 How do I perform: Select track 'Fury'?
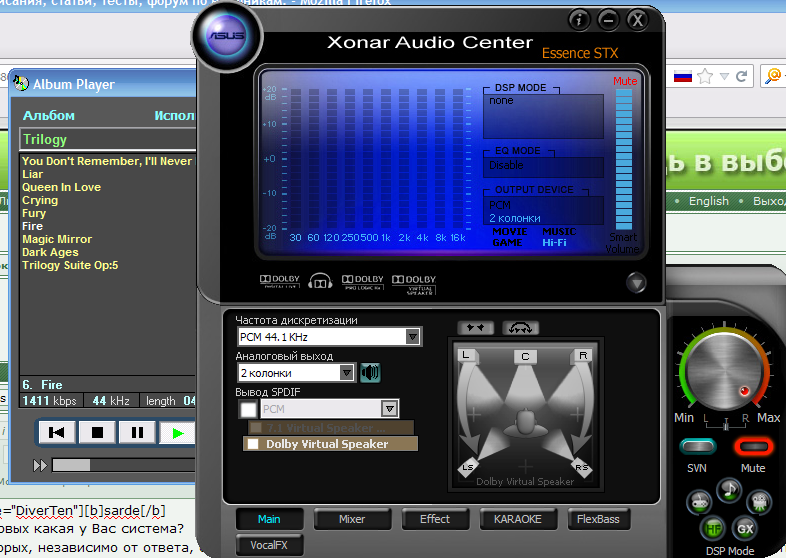(x=34, y=213)
